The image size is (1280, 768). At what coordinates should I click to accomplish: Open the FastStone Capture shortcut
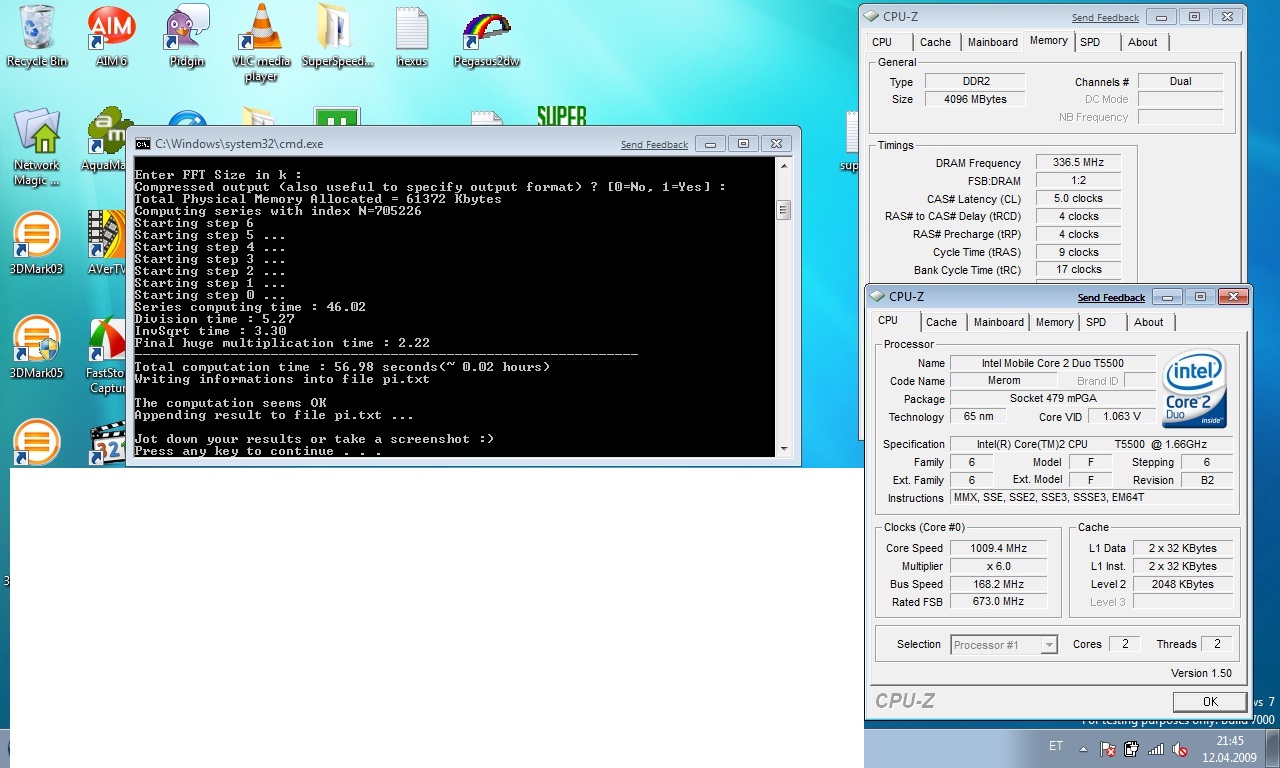(x=106, y=356)
